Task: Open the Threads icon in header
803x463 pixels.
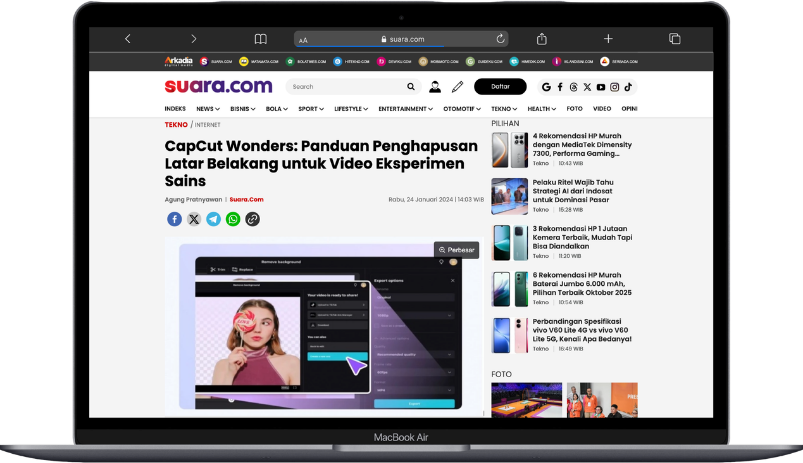Action: point(574,87)
